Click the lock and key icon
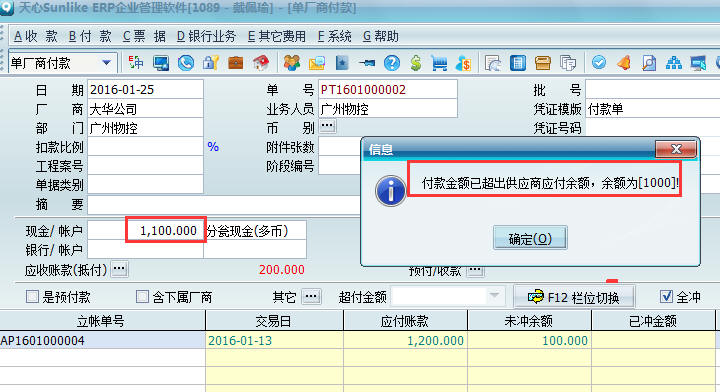The image size is (720, 392). 211,63
